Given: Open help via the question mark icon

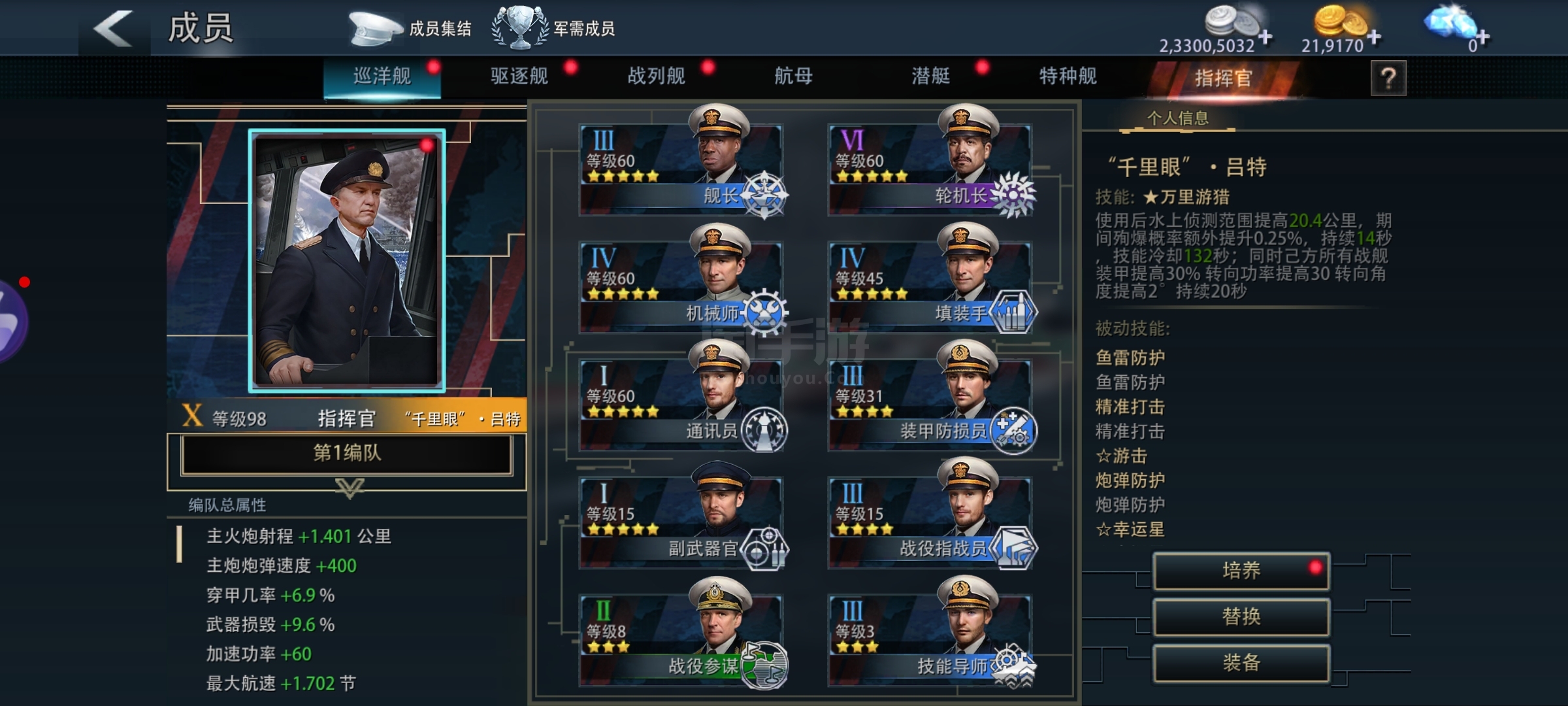Looking at the screenshot, I should [x=1388, y=78].
